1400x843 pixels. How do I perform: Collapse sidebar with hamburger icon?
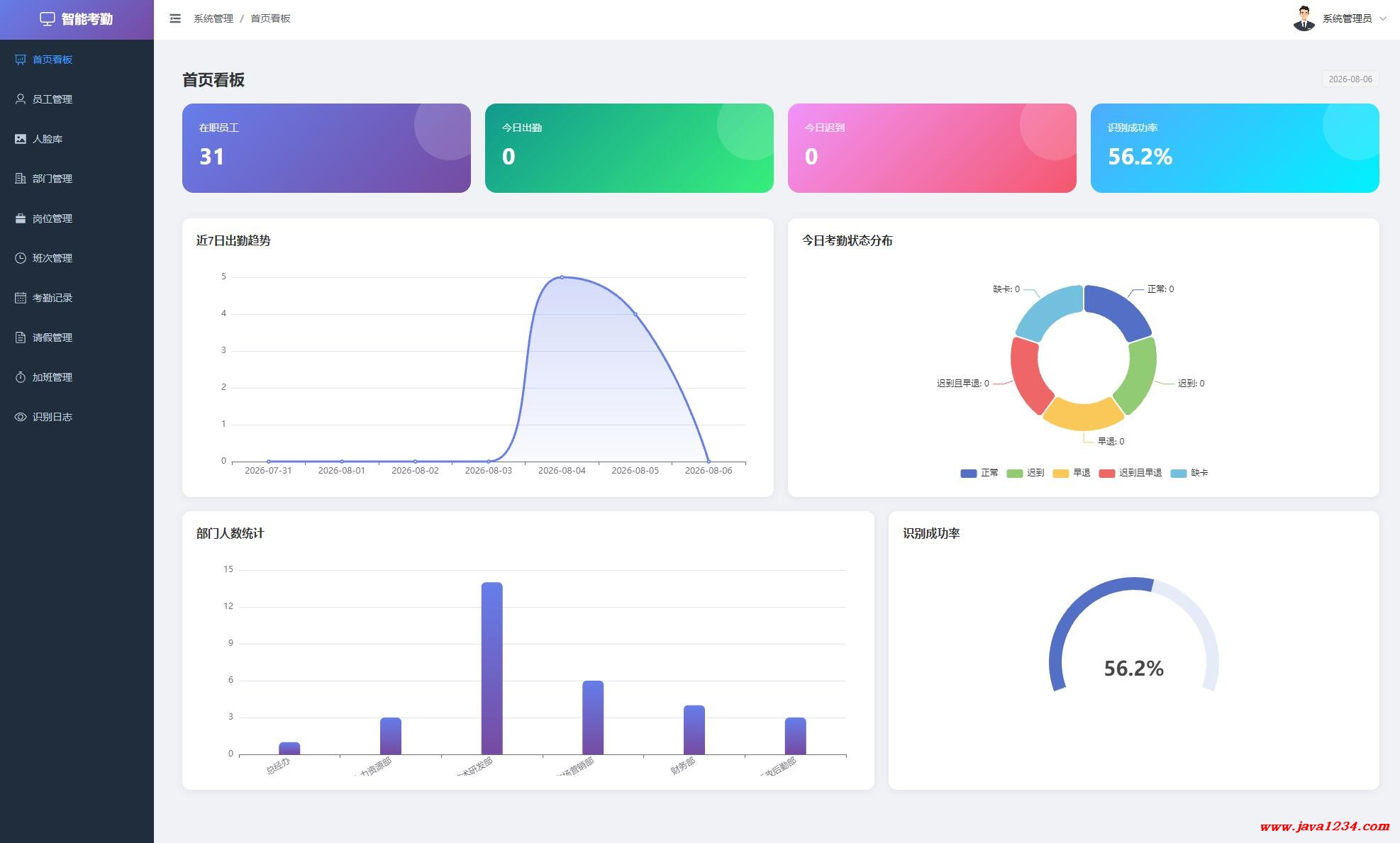coord(175,18)
